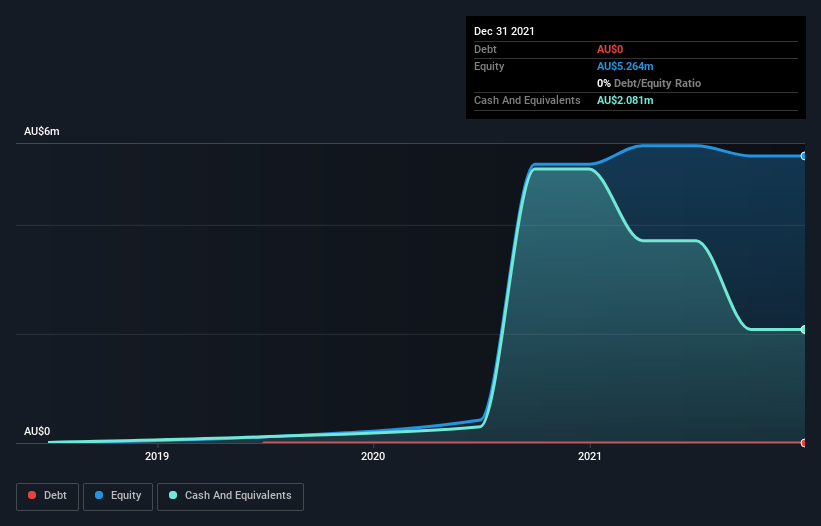
Task: Toggle the Cash And Equivalents legend button
Action: (230, 496)
